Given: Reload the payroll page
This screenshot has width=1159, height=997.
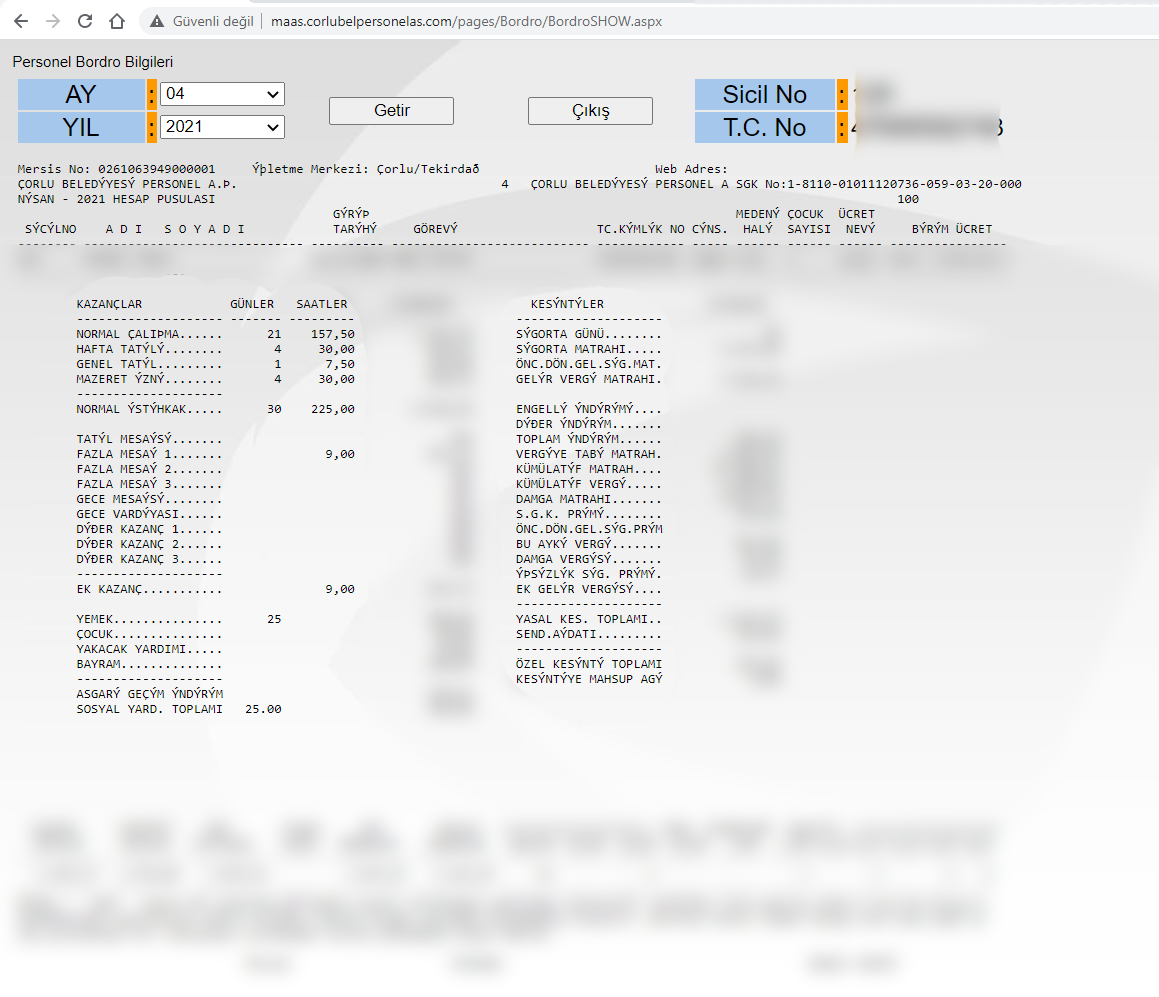Looking at the screenshot, I should 85,21.
